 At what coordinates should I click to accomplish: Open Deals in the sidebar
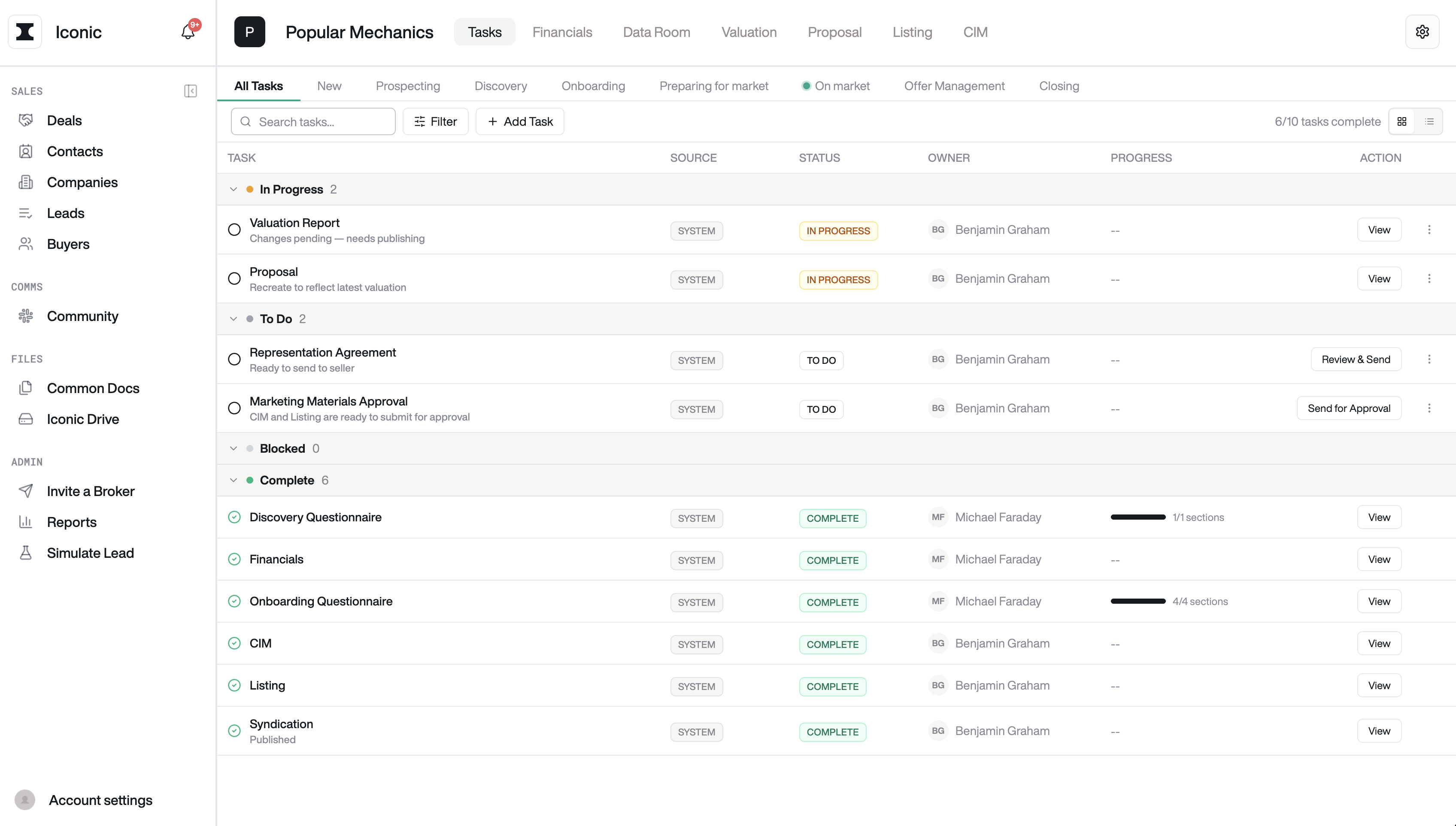click(x=64, y=120)
